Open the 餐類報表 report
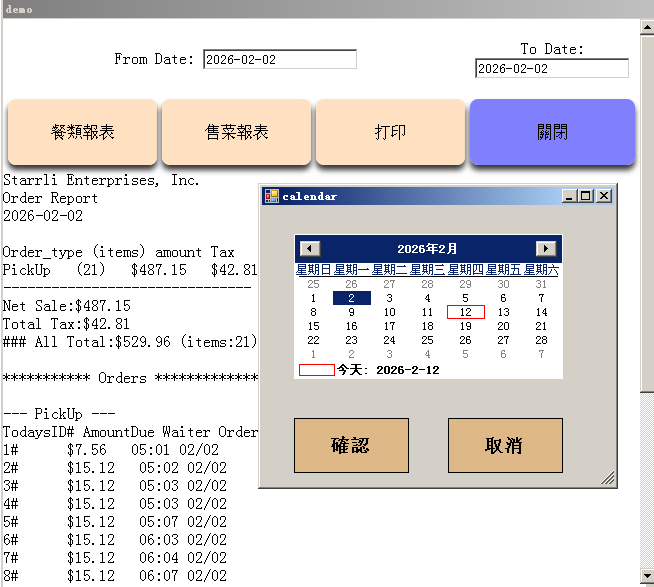This screenshot has width=654, height=587. click(82, 132)
